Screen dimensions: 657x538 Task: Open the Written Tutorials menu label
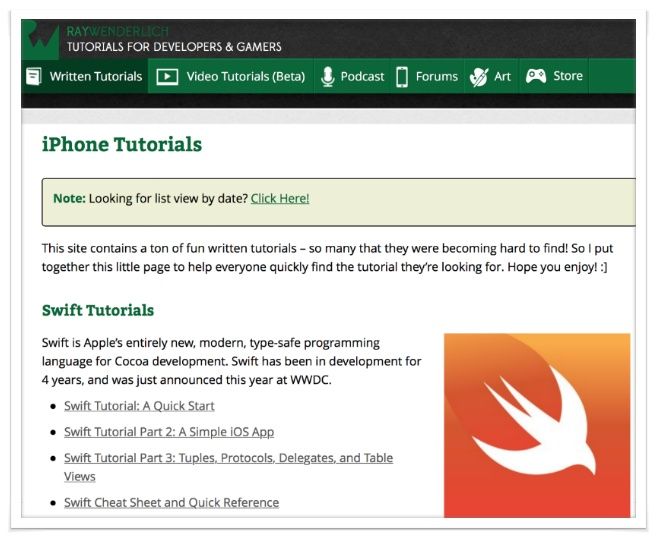pos(96,77)
